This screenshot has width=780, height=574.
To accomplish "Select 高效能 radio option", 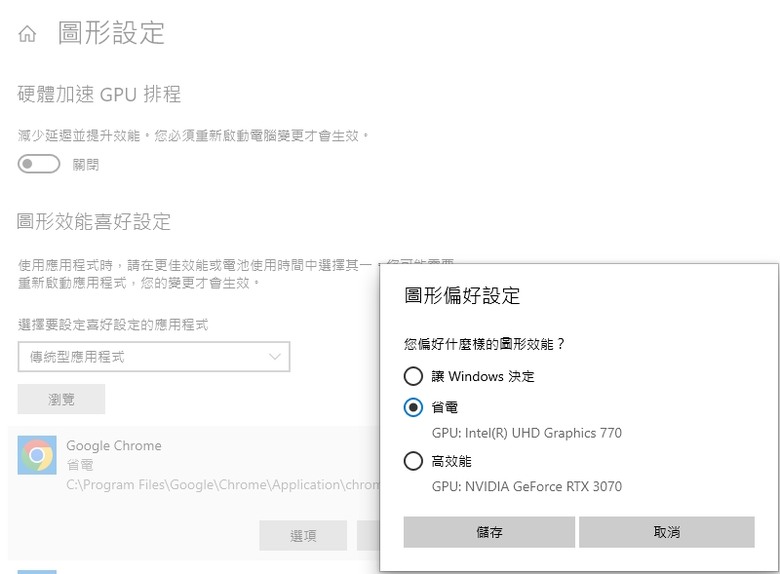I will (413, 461).
